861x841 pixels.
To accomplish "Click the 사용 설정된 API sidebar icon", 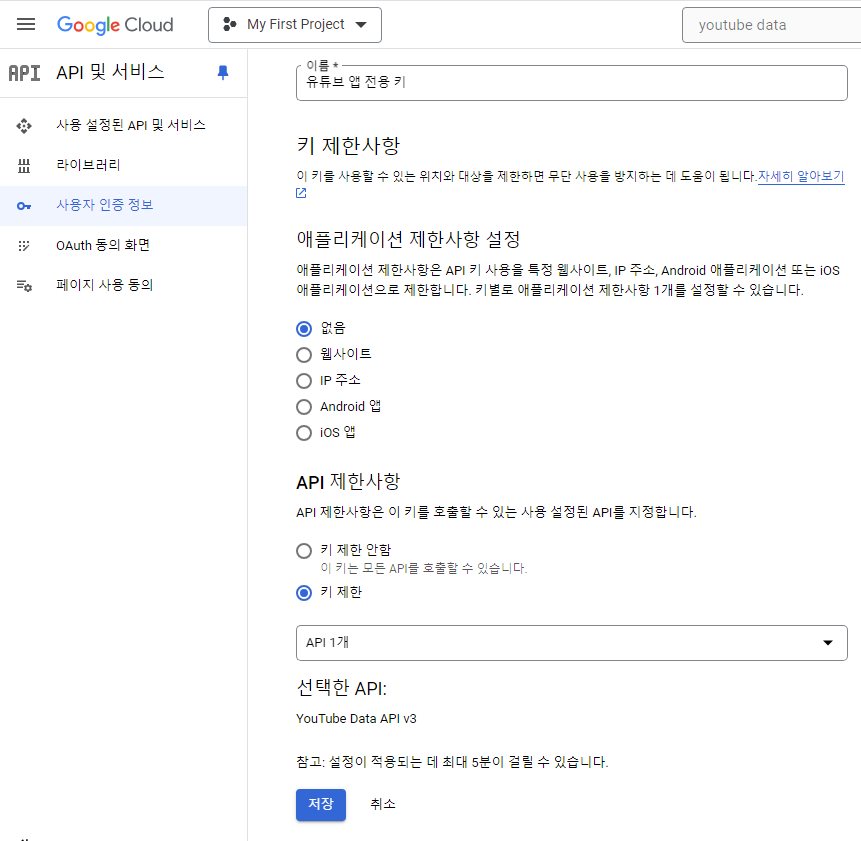I will pyautogui.click(x=24, y=126).
